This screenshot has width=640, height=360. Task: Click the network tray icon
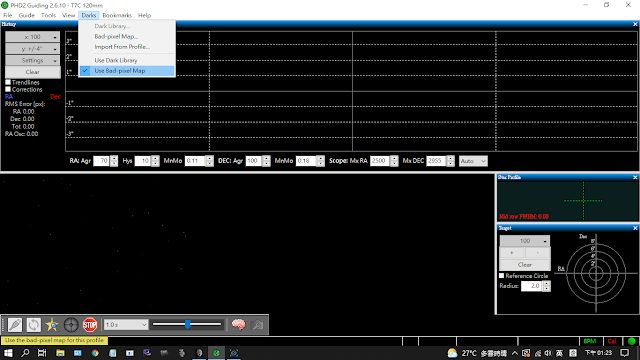point(538,353)
